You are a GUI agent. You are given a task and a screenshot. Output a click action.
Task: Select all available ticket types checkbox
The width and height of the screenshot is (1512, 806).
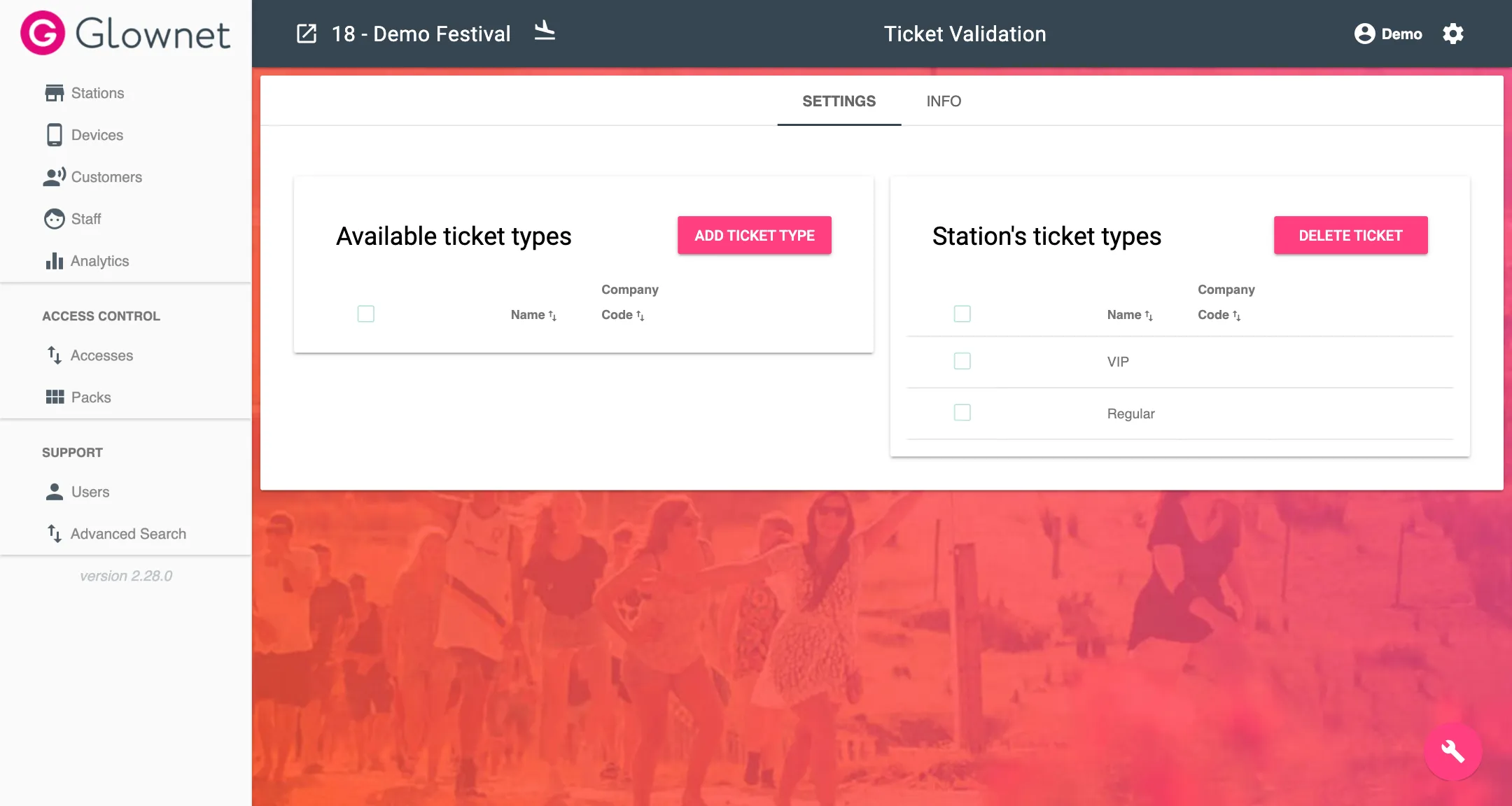[x=366, y=314]
